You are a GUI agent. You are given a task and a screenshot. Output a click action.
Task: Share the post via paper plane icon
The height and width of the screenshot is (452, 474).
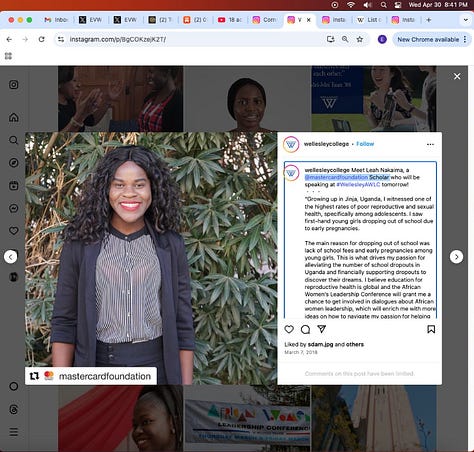321,329
